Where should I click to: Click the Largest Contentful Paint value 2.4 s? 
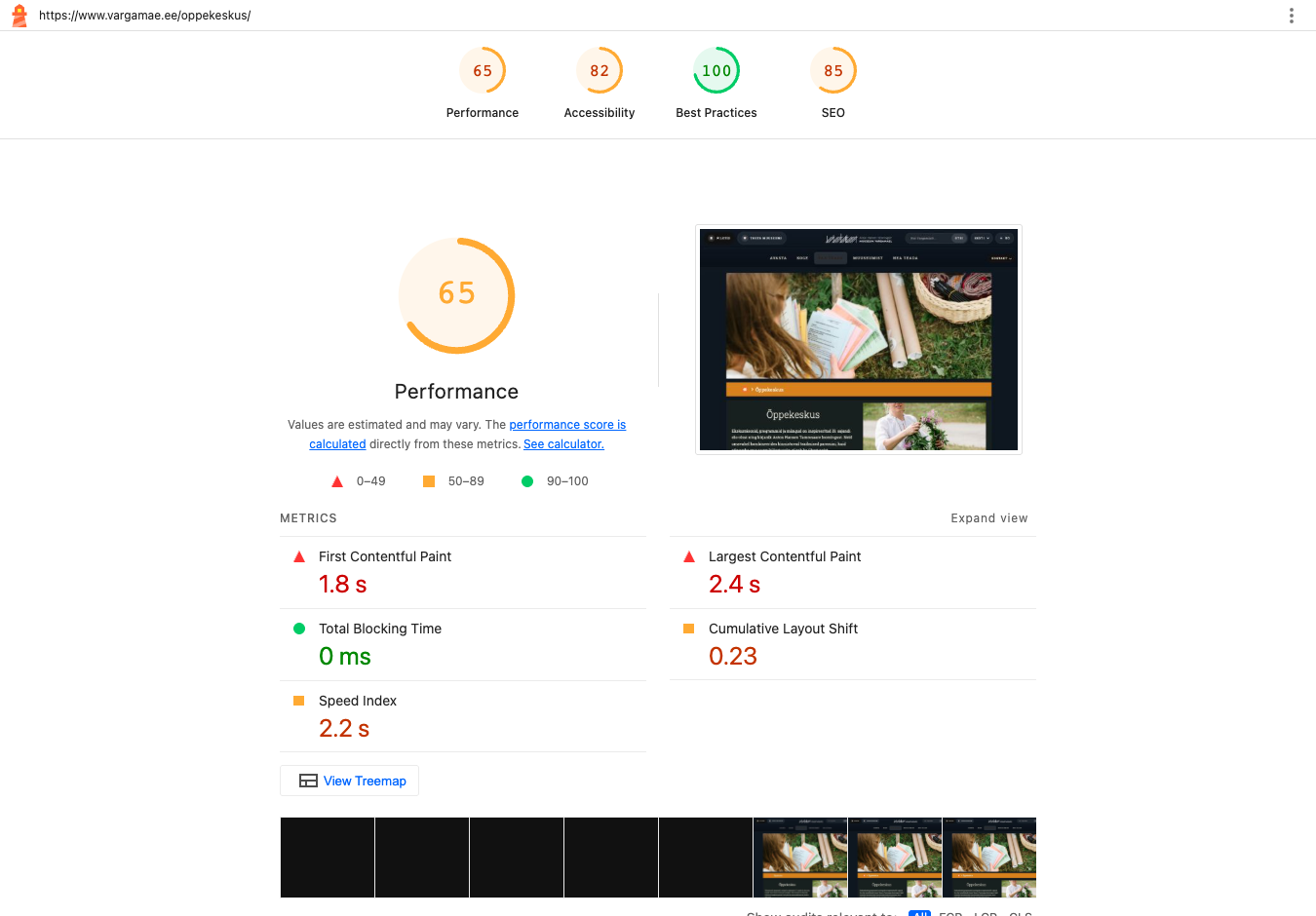coord(735,585)
